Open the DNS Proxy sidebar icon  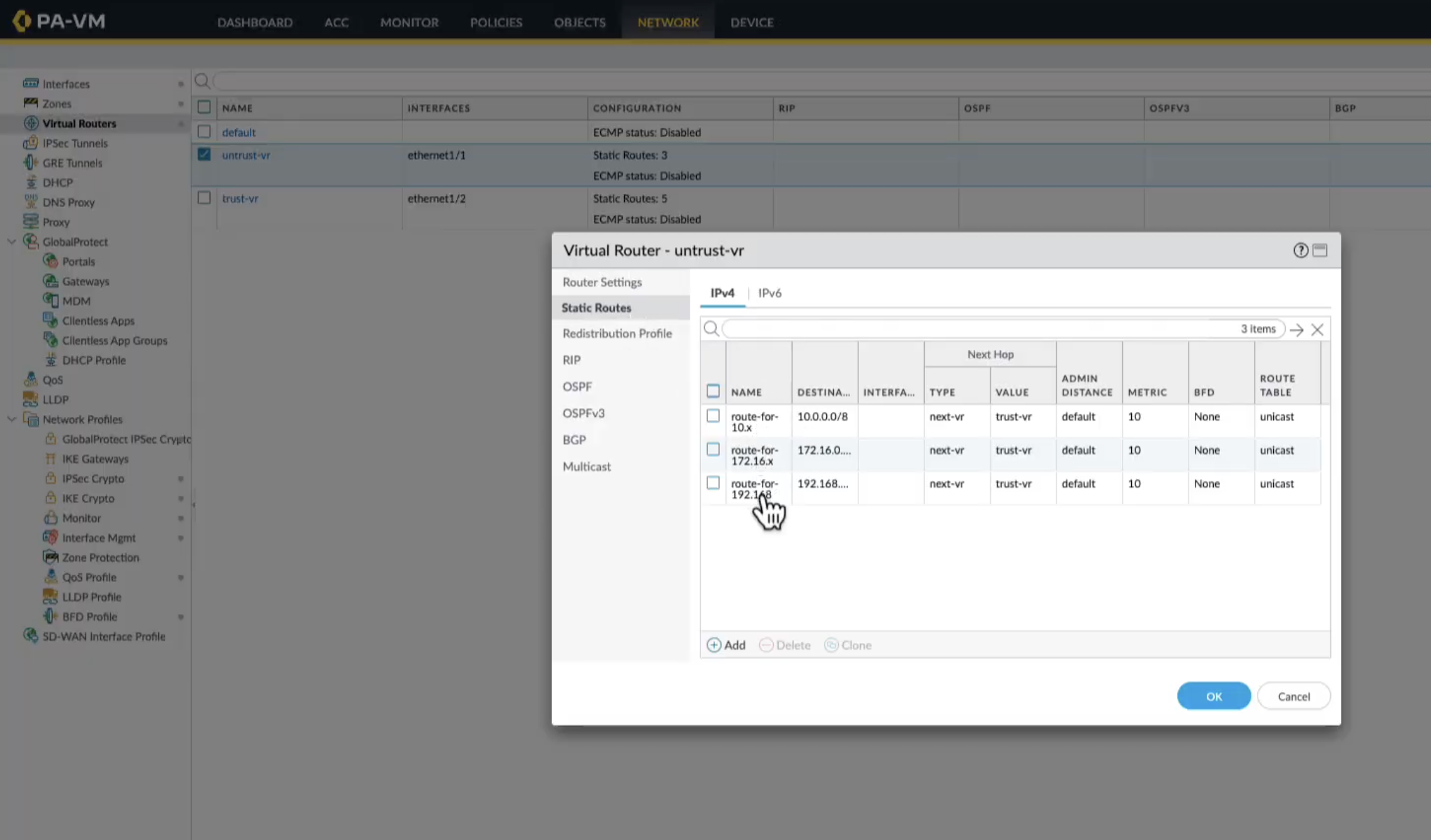[x=31, y=202]
